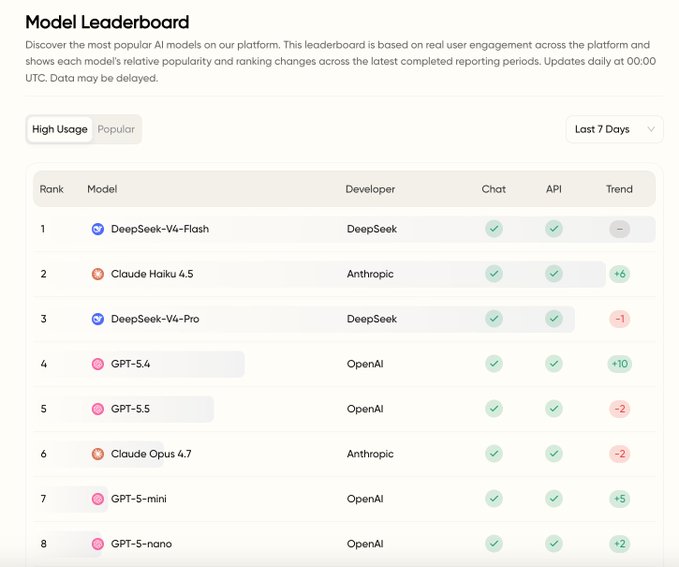Image resolution: width=679 pixels, height=567 pixels.
Task: Click the -2 trend badge for Claude Opus 4.7
Action: [620, 454]
